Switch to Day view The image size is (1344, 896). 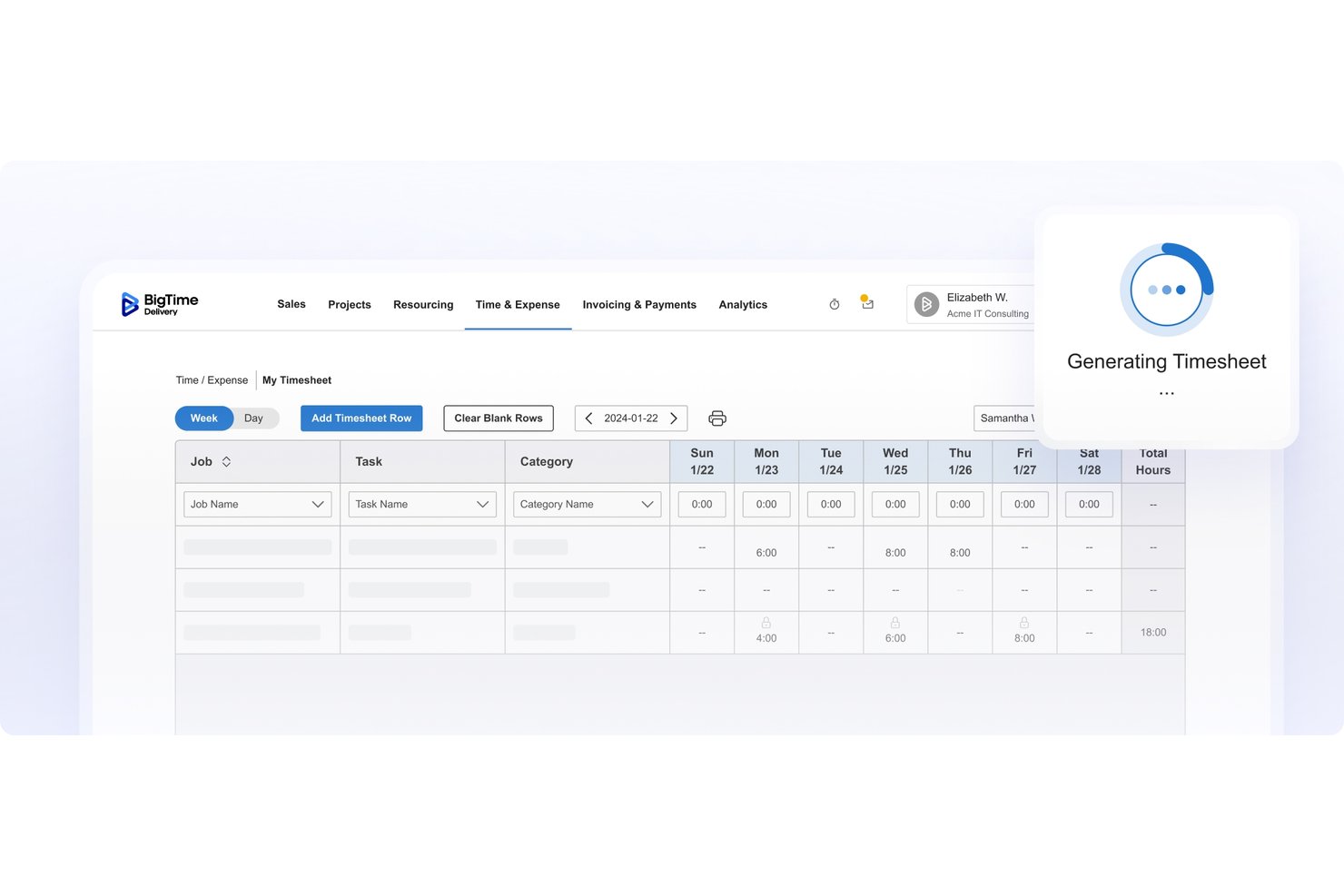pyautogui.click(x=254, y=418)
